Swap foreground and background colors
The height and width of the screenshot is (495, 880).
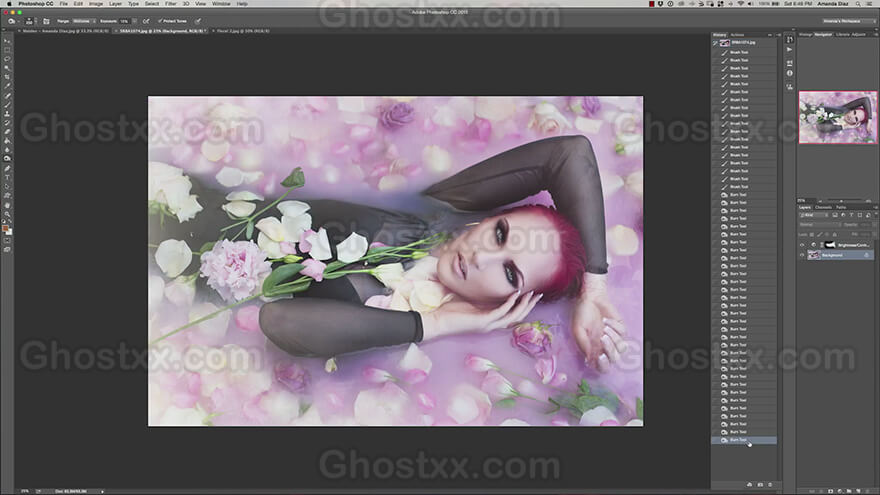click(x=10, y=222)
